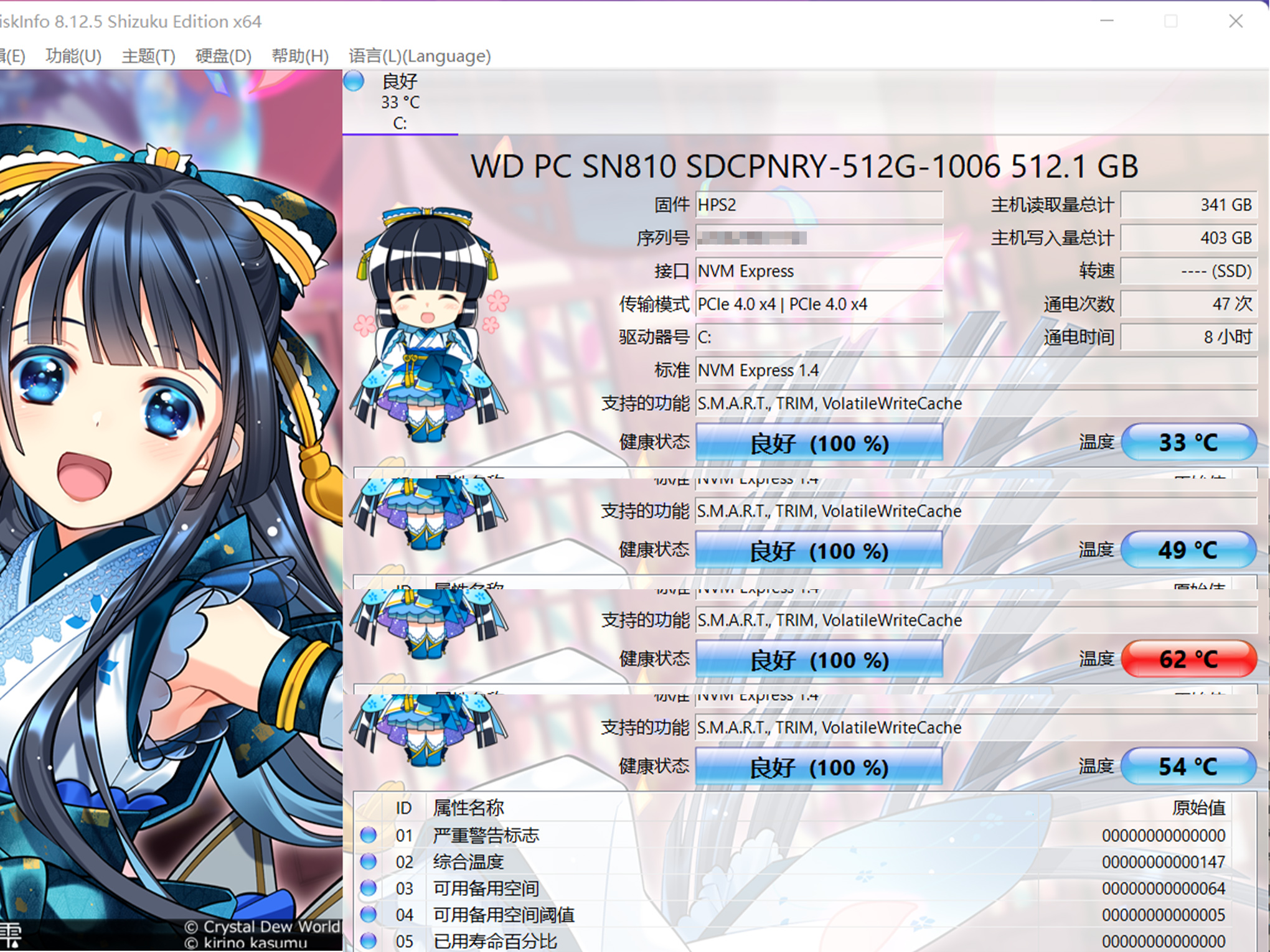The height and width of the screenshot is (952, 1270).
Task: Click the firmware field showing HPS2
Action: tap(819, 205)
